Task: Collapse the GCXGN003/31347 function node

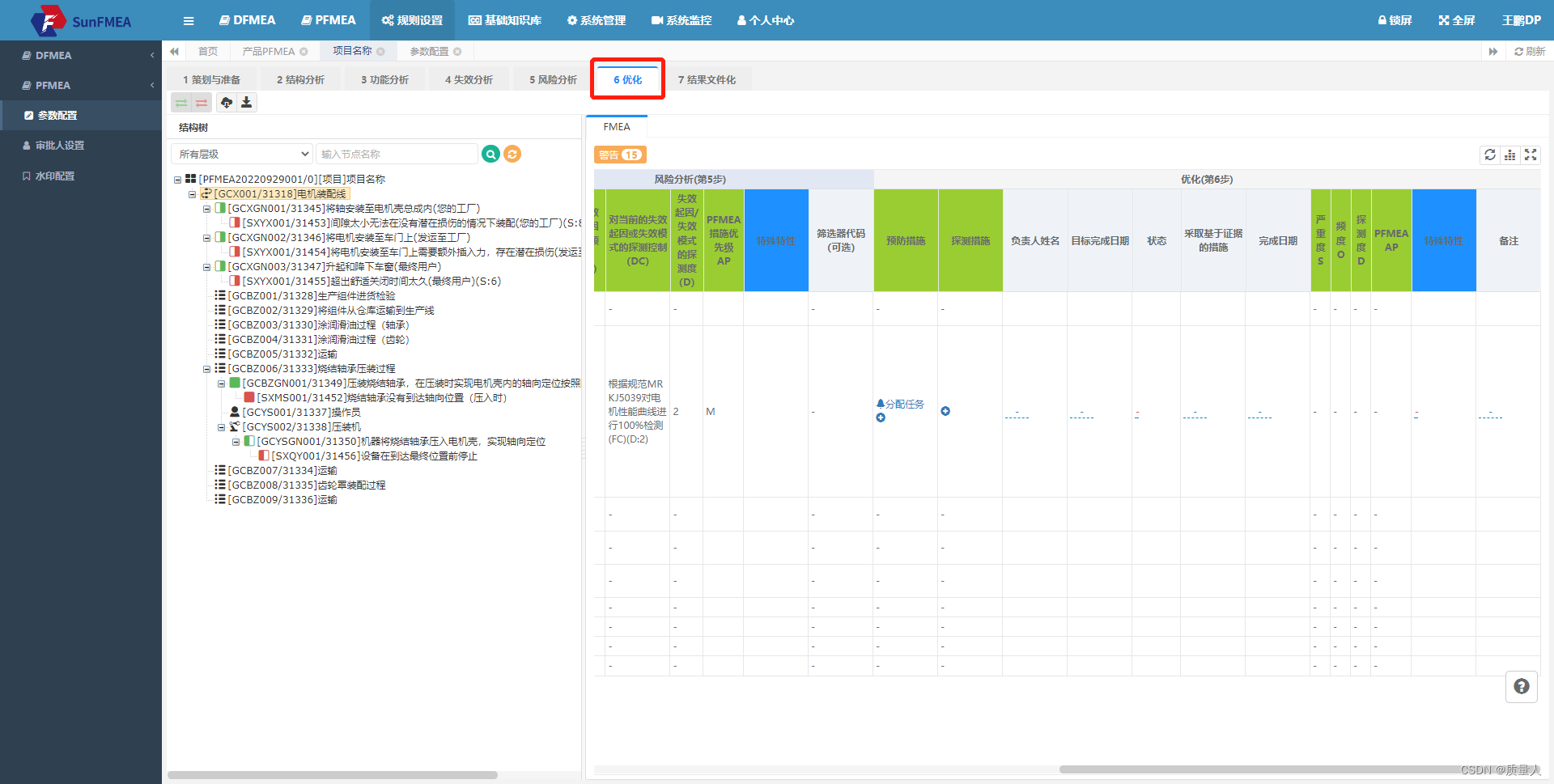Action: point(206,267)
